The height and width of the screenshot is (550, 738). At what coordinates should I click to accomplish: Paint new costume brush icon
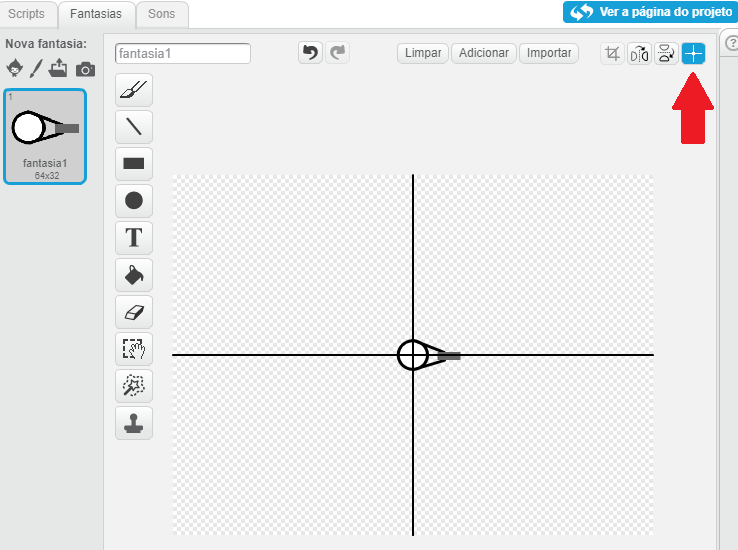tap(36, 68)
